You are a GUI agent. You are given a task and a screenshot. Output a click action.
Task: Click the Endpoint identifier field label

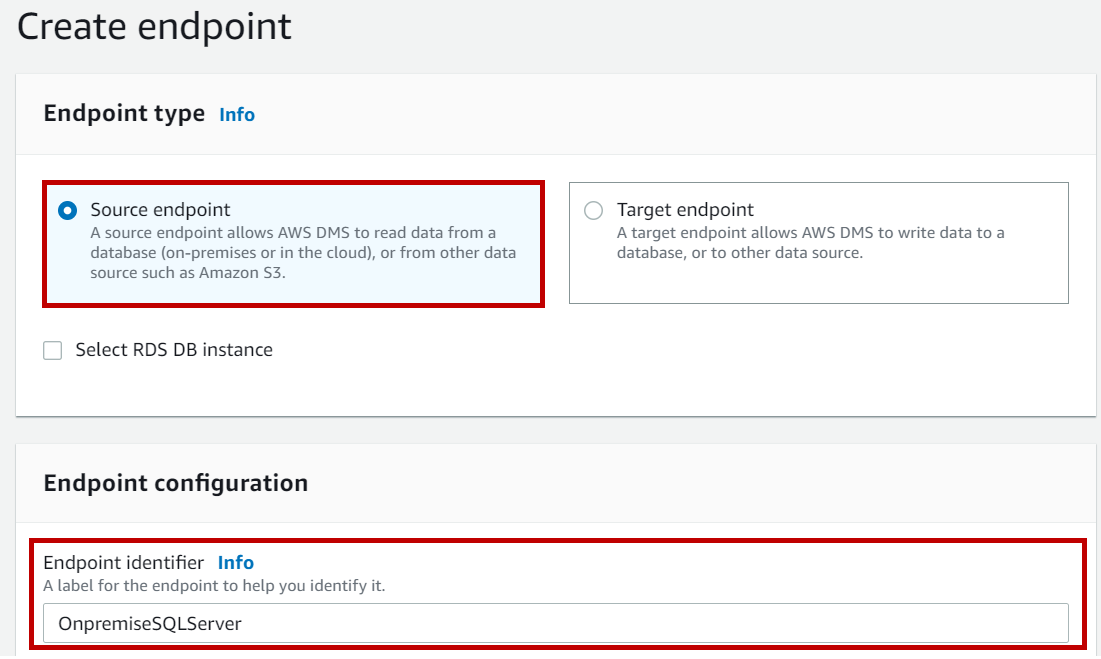pyautogui.click(x=123, y=563)
